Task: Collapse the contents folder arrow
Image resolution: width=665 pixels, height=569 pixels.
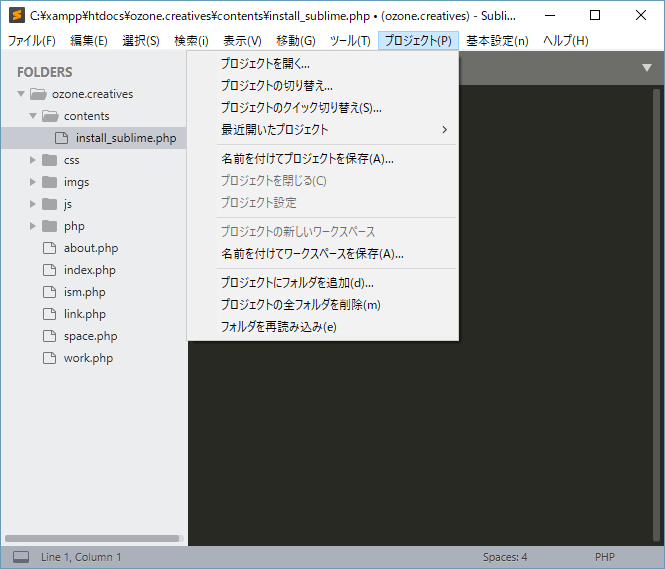Action: [33, 116]
